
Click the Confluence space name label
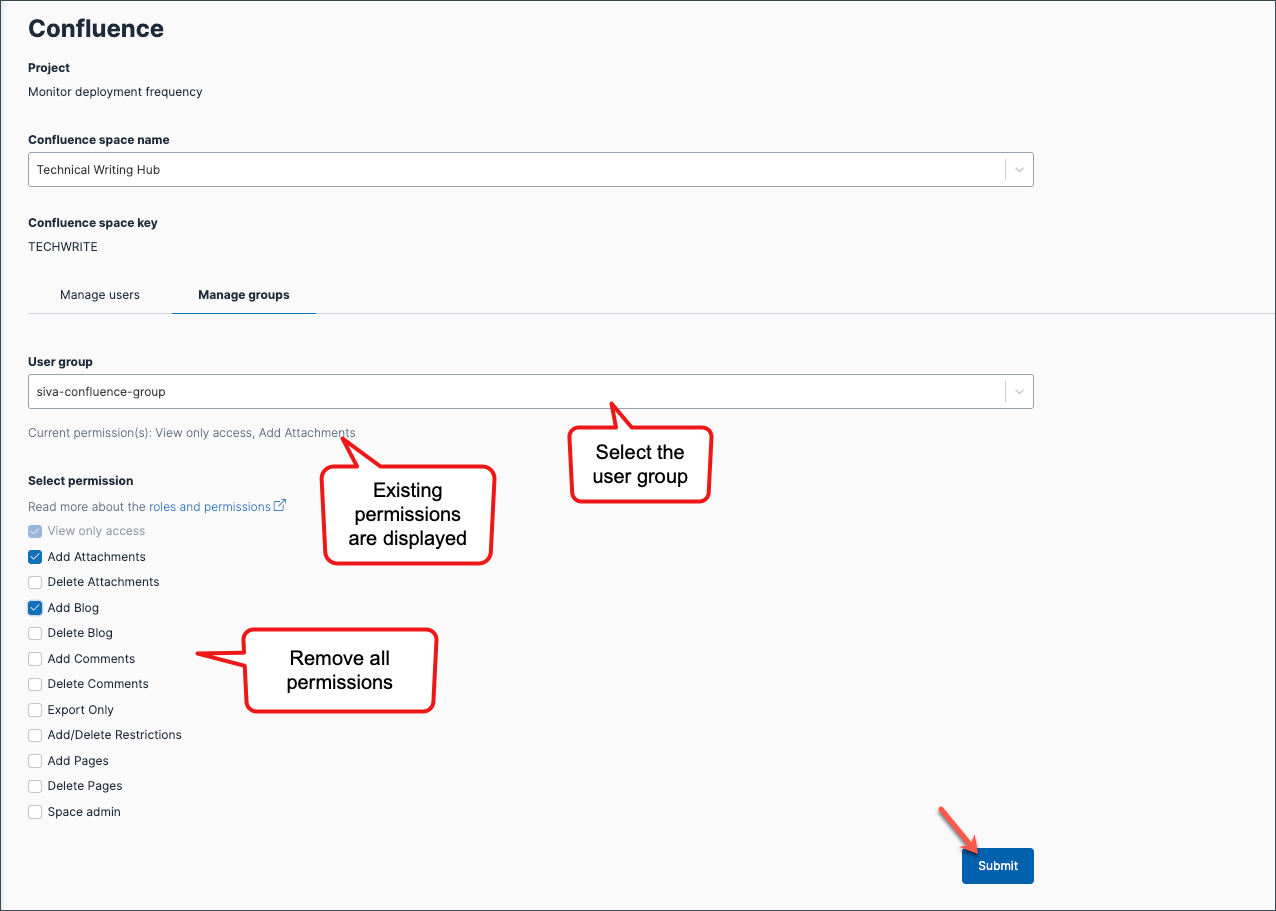tap(99, 140)
